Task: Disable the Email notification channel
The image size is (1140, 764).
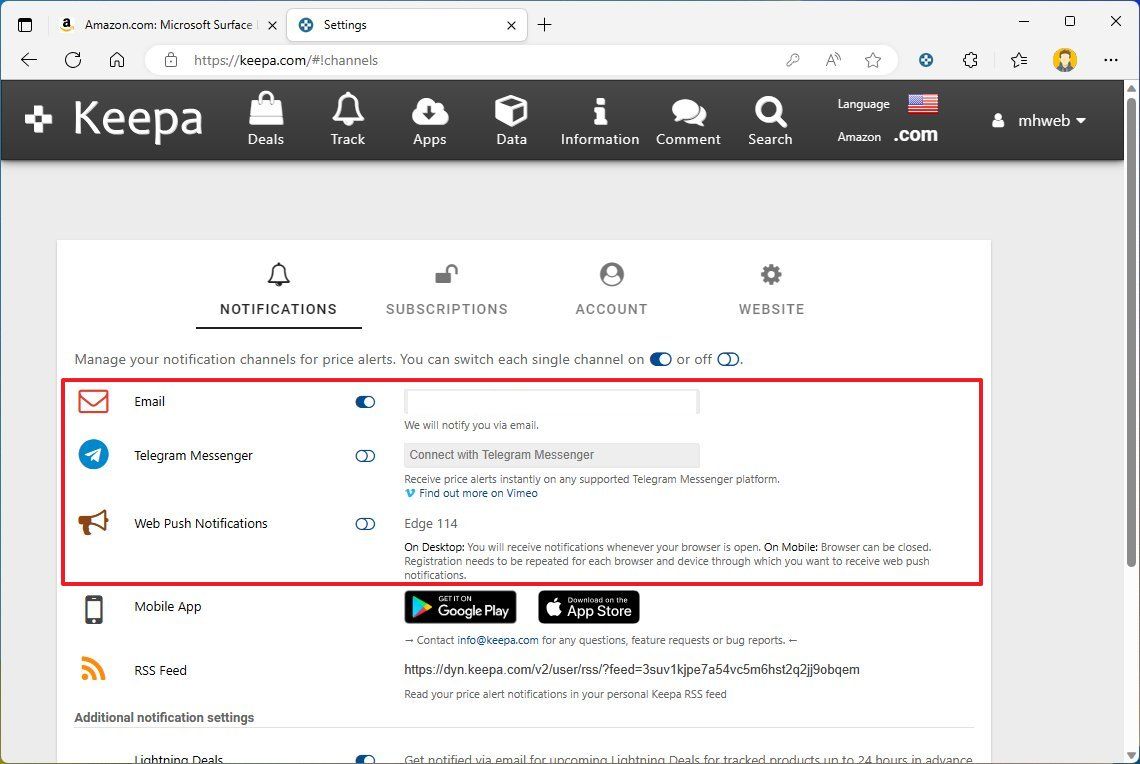Action: click(364, 401)
